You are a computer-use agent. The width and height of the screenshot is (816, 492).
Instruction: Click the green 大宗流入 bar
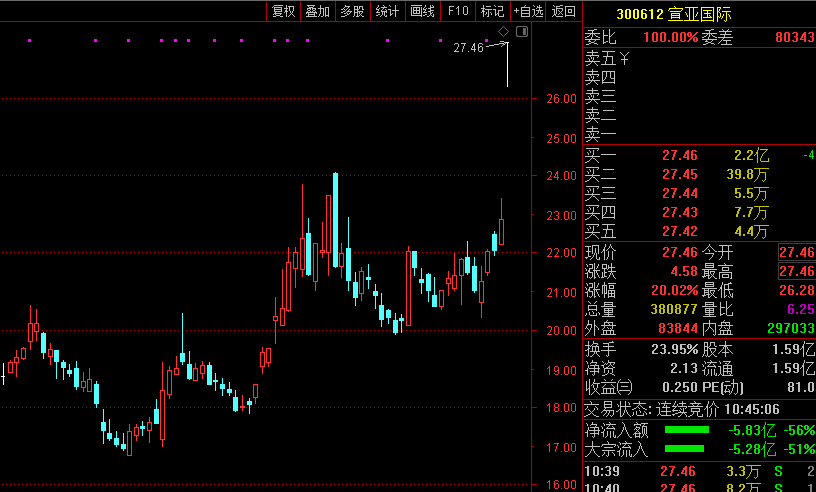[x=685, y=449]
